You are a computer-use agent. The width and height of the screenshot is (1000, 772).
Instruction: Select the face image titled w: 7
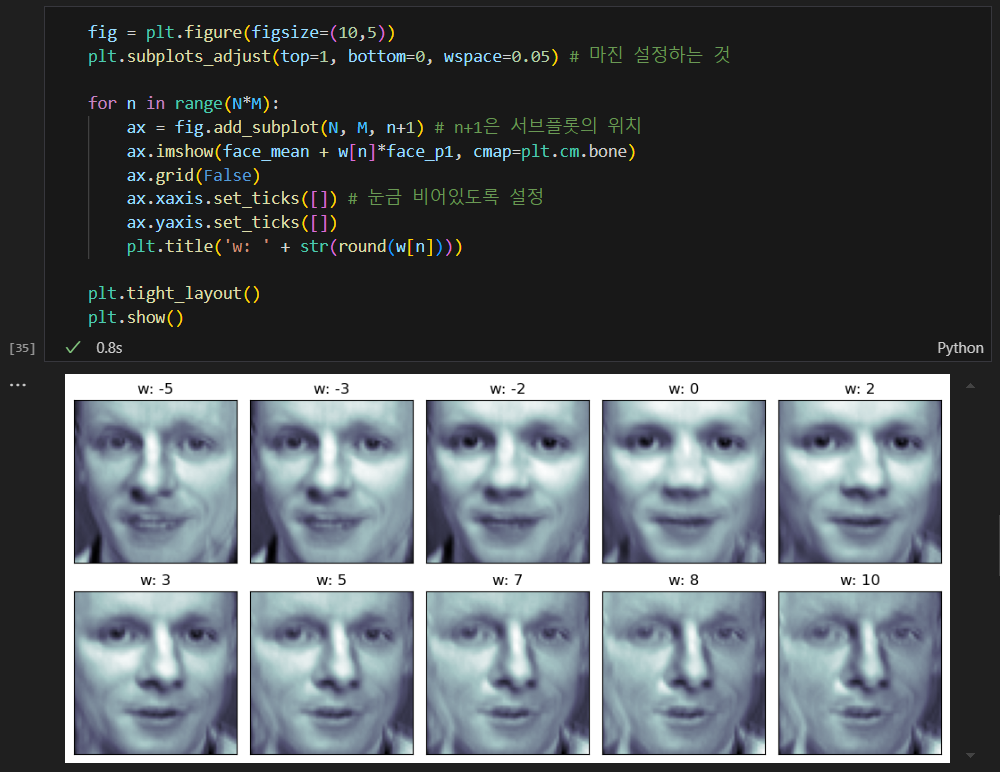tap(508, 672)
